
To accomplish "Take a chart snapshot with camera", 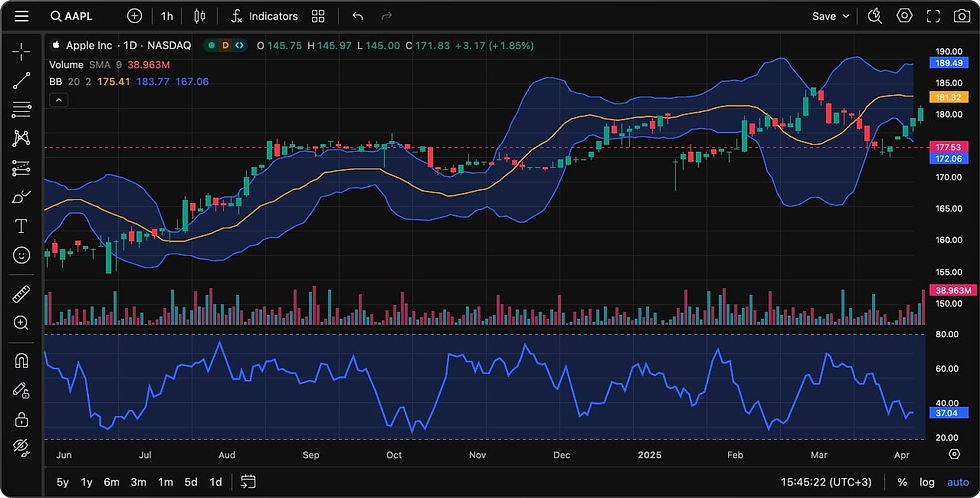I will point(962,16).
